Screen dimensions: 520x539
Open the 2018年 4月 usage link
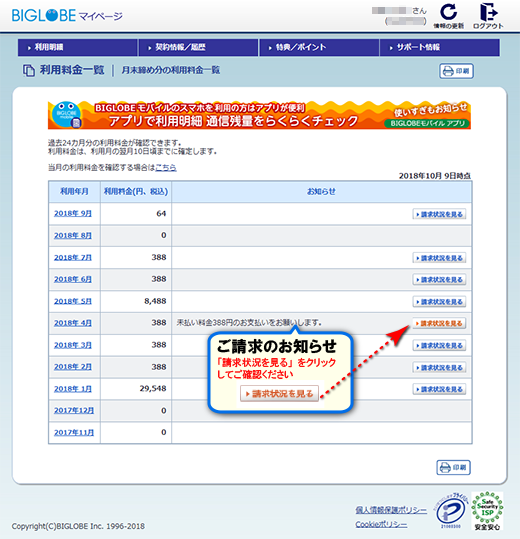[x=73, y=323]
